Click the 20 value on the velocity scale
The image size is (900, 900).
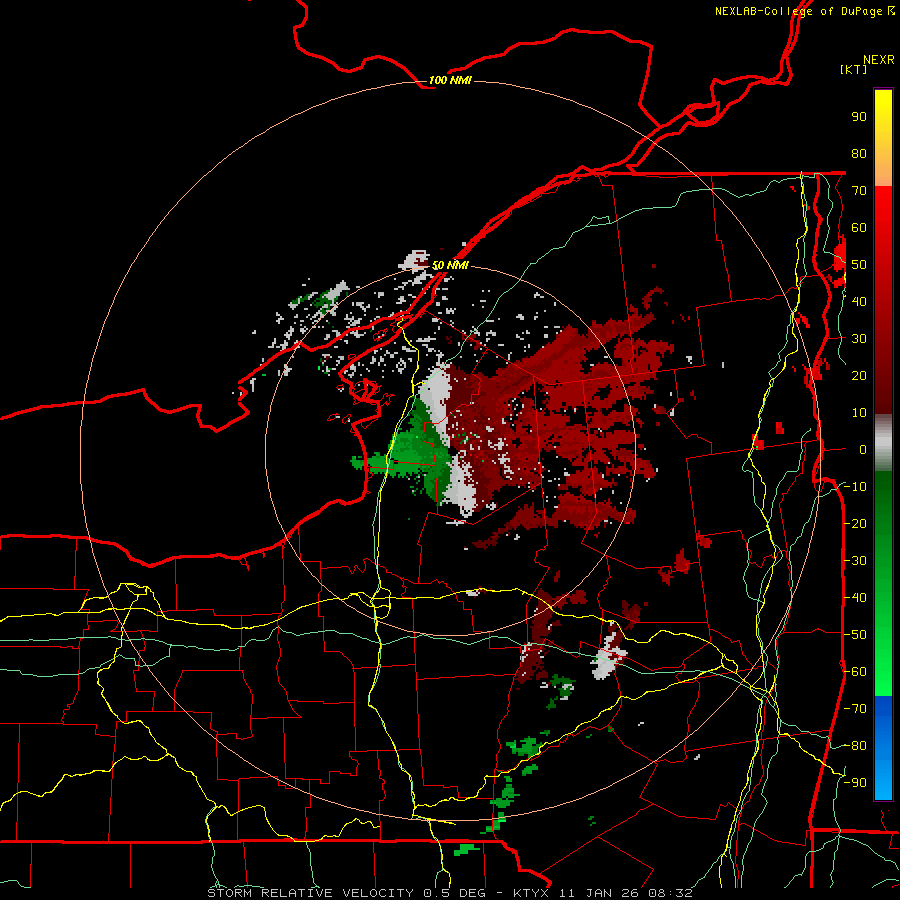click(x=859, y=376)
